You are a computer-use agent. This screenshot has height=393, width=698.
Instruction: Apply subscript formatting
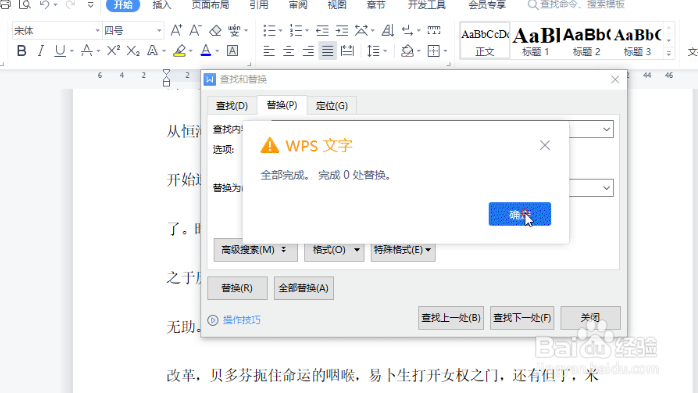133,51
